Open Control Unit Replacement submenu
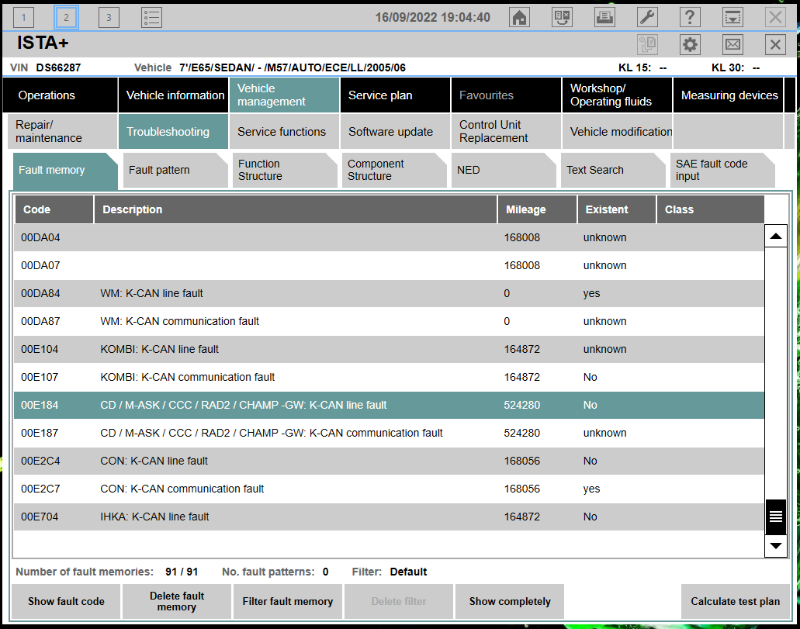 (506, 132)
